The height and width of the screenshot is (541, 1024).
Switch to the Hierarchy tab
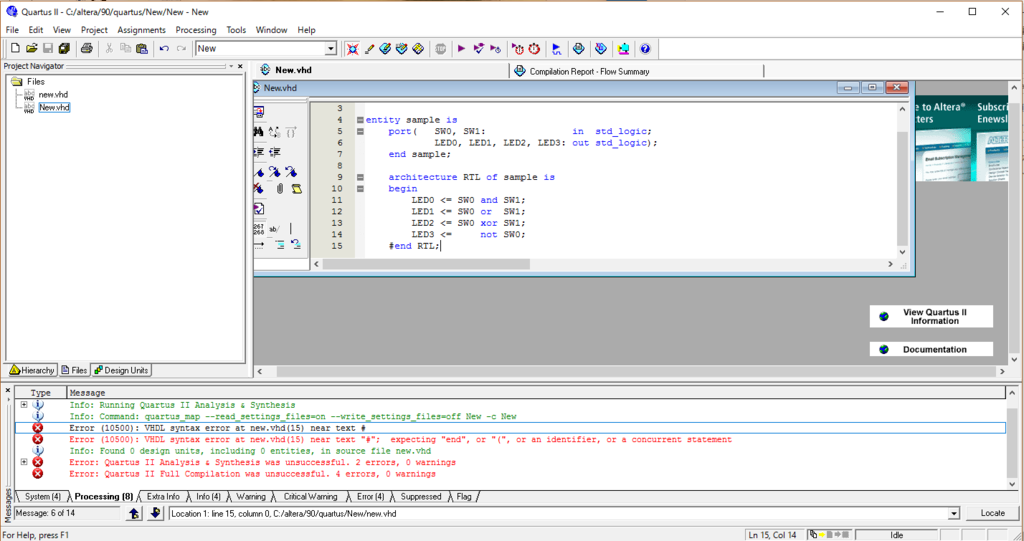tap(32, 370)
